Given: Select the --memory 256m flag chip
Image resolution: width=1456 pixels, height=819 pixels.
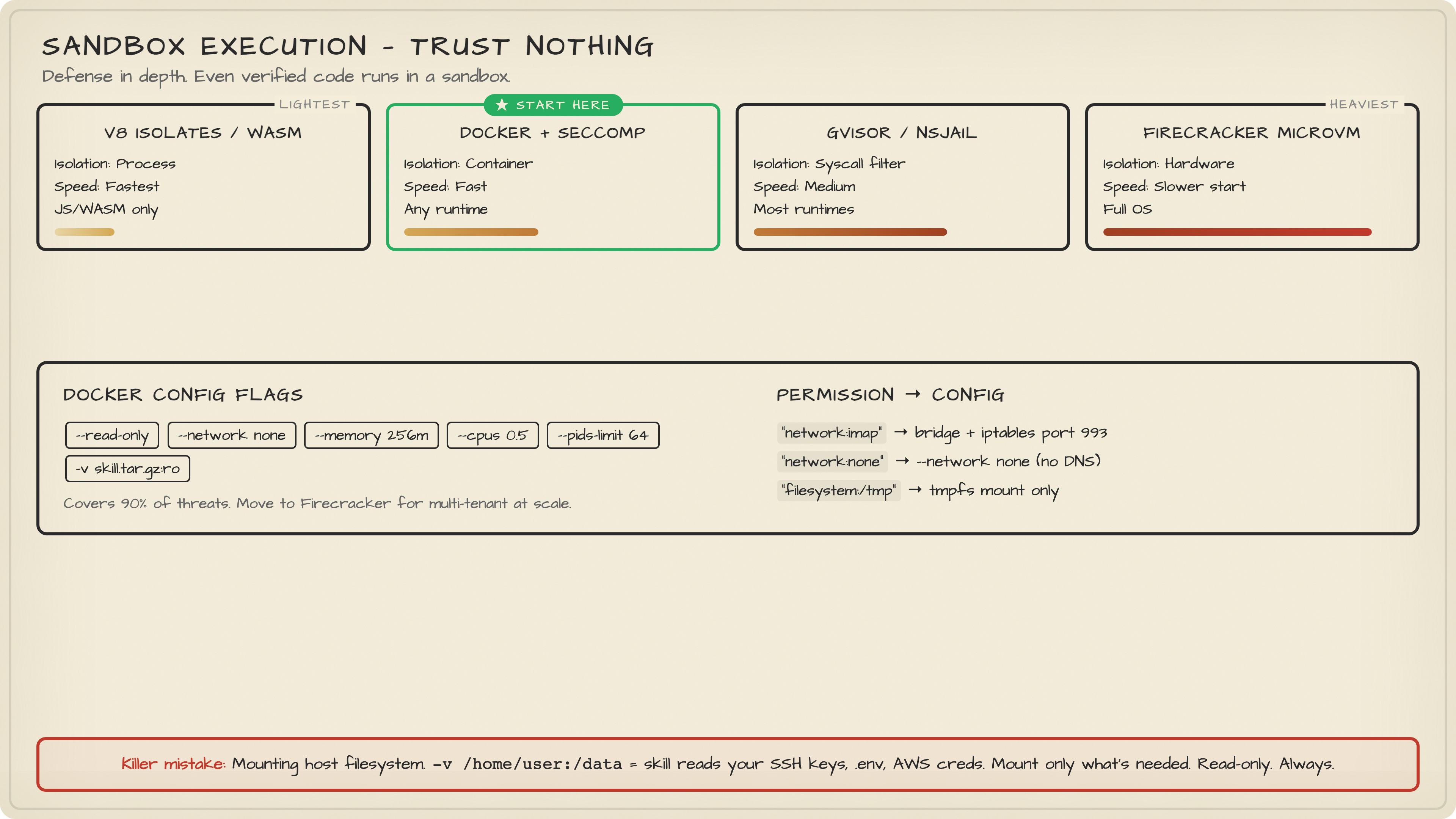Looking at the screenshot, I should click(x=371, y=435).
